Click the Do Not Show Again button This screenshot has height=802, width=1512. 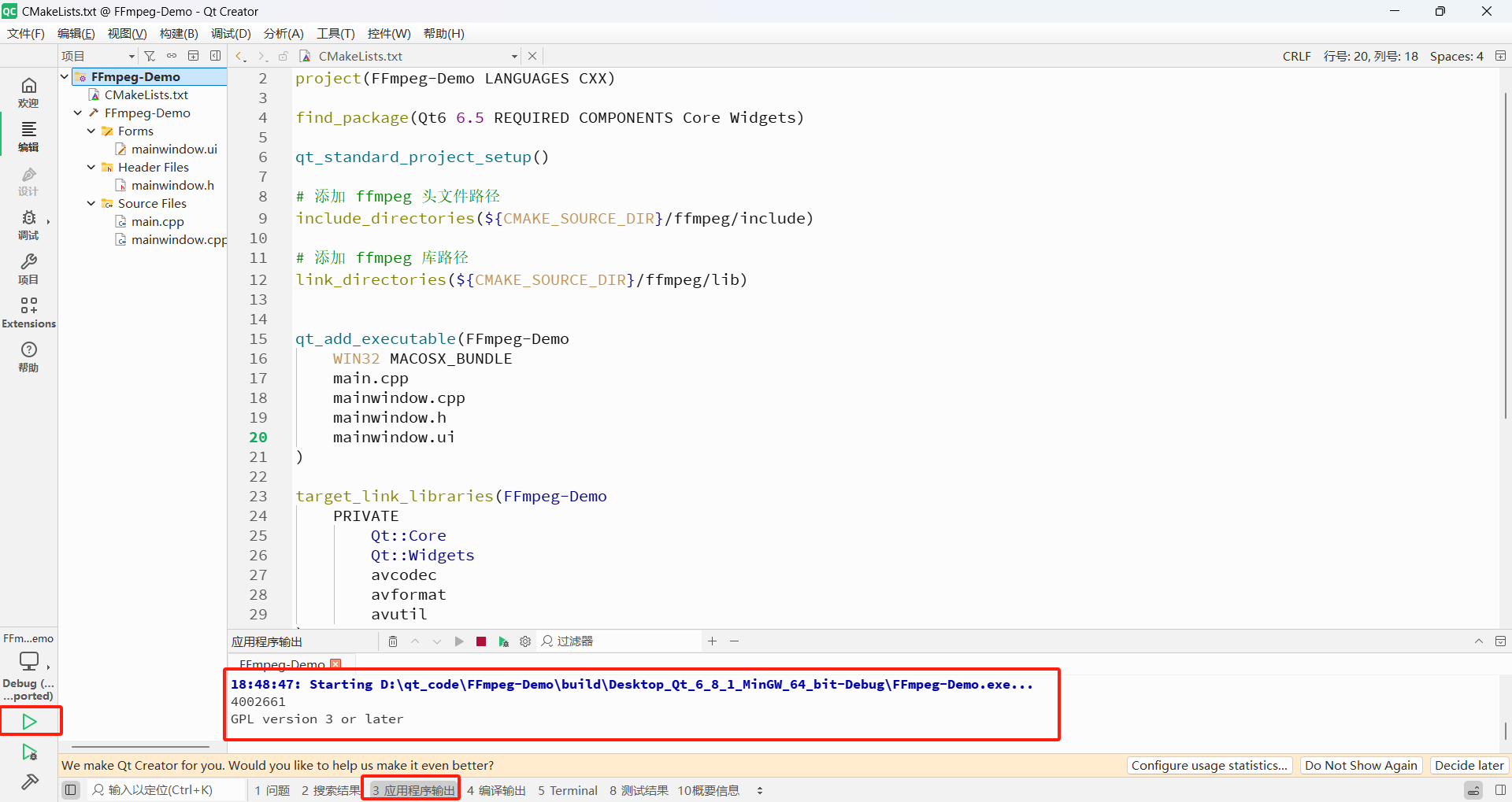tap(1361, 765)
